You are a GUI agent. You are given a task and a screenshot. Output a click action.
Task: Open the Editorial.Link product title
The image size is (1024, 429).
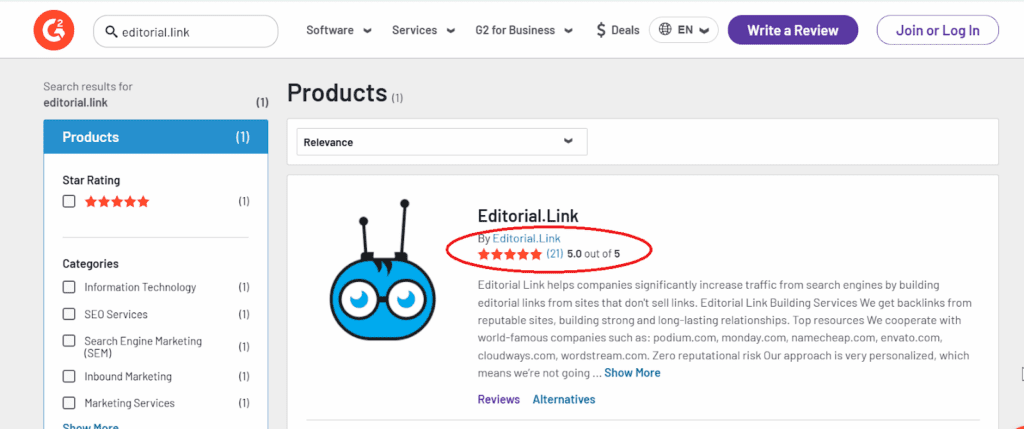pos(528,215)
